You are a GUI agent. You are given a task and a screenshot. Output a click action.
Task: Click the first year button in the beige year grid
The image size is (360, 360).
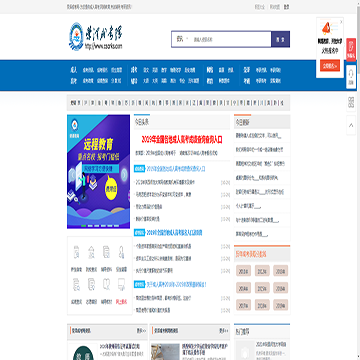tap(243, 271)
